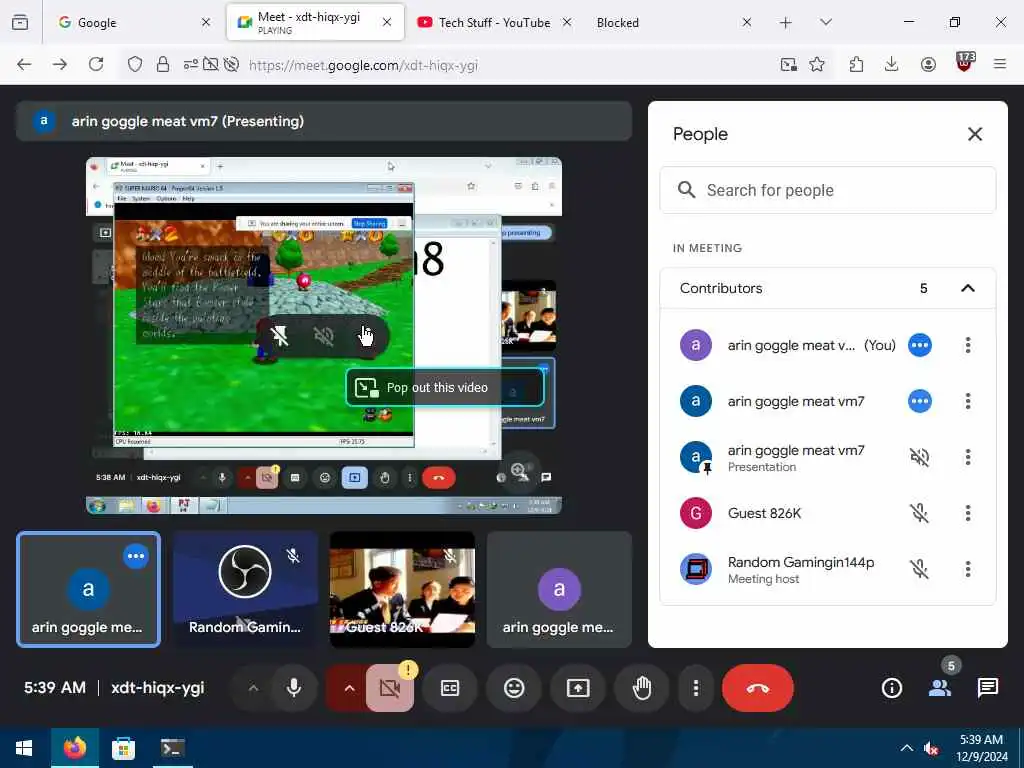Image resolution: width=1024 pixels, height=768 pixels.
Task: Go back with the browser back arrow
Action: click(x=24, y=64)
